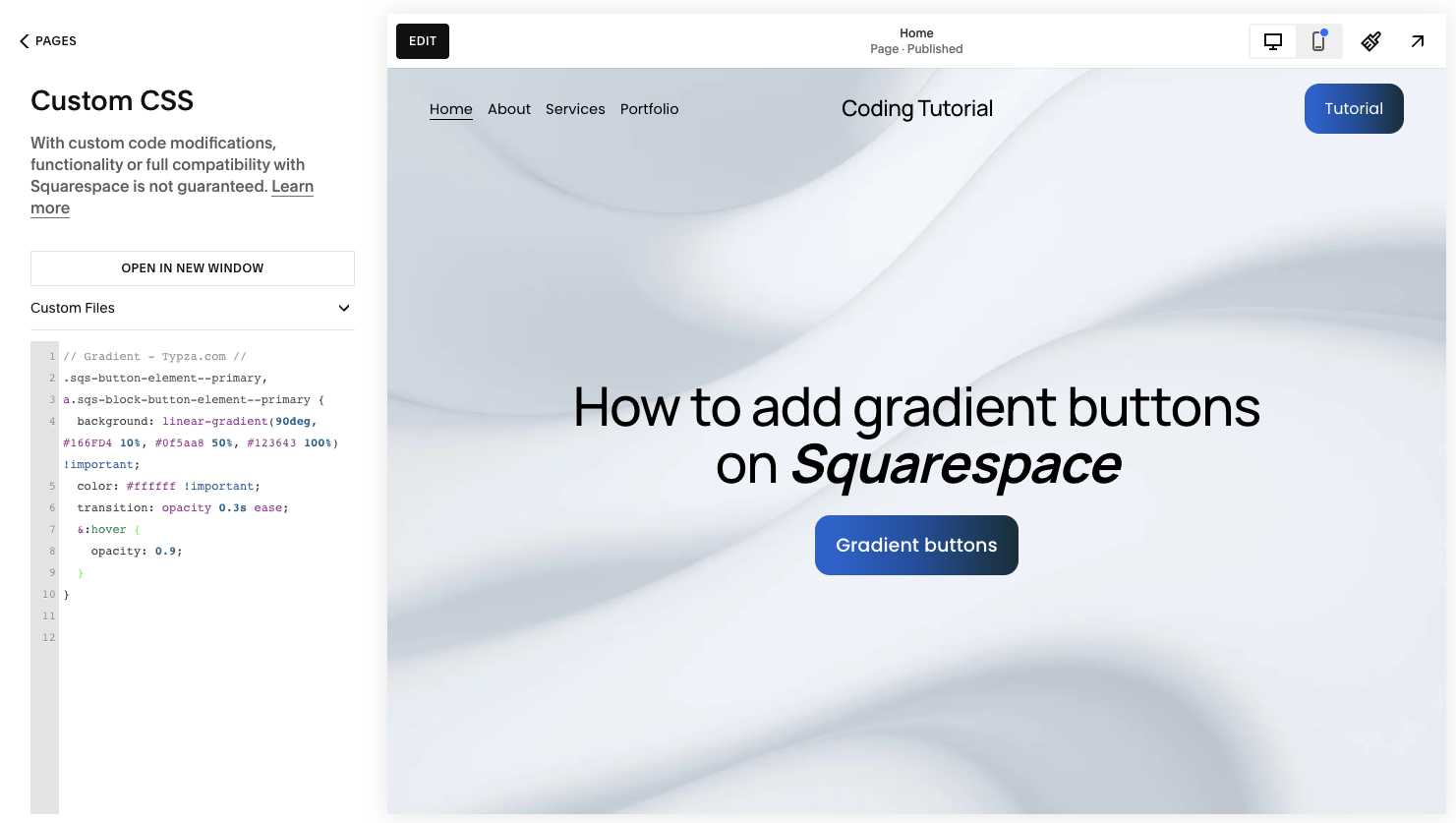Toggle preview mode back to mobile
The width and height of the screenshot is (1456, 823).
coord(1318,41)
